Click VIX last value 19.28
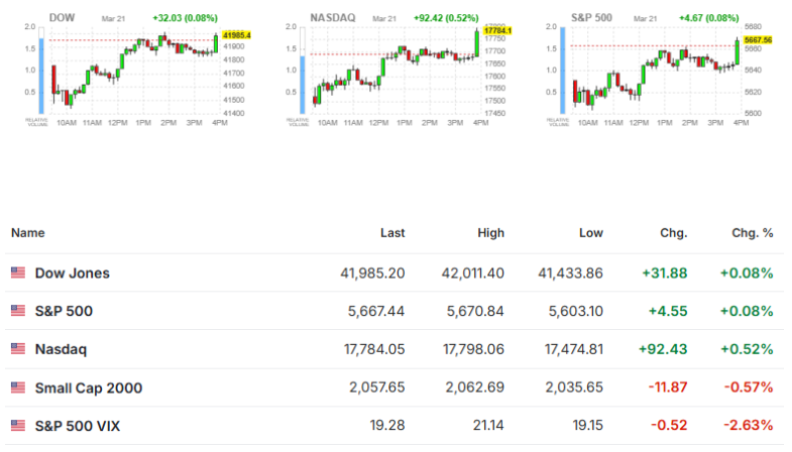792x452 pixels. point(387,425)
